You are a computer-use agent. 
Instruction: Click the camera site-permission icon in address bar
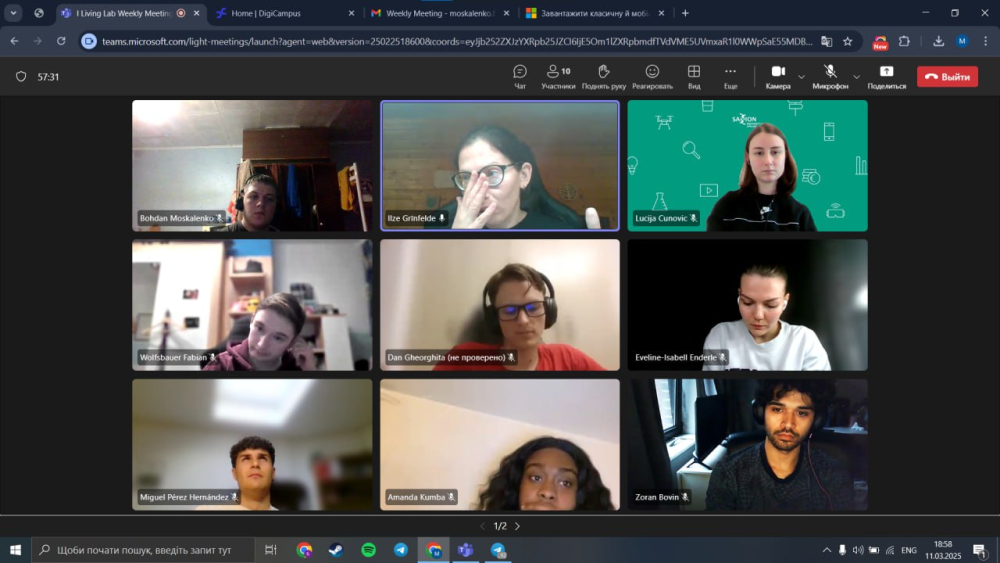tap(89, 41)
